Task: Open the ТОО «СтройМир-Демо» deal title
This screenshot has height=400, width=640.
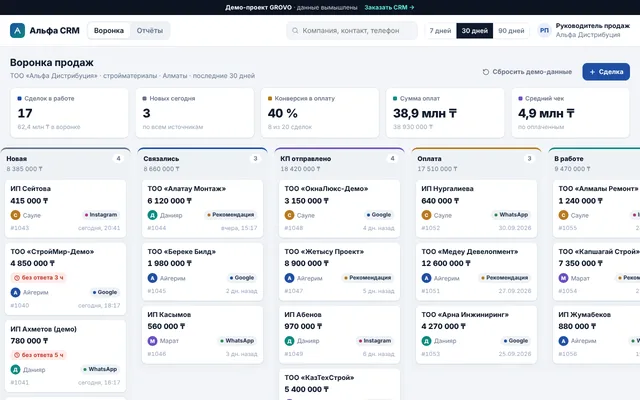Action: pyautogui.click(x=52, y=251)
